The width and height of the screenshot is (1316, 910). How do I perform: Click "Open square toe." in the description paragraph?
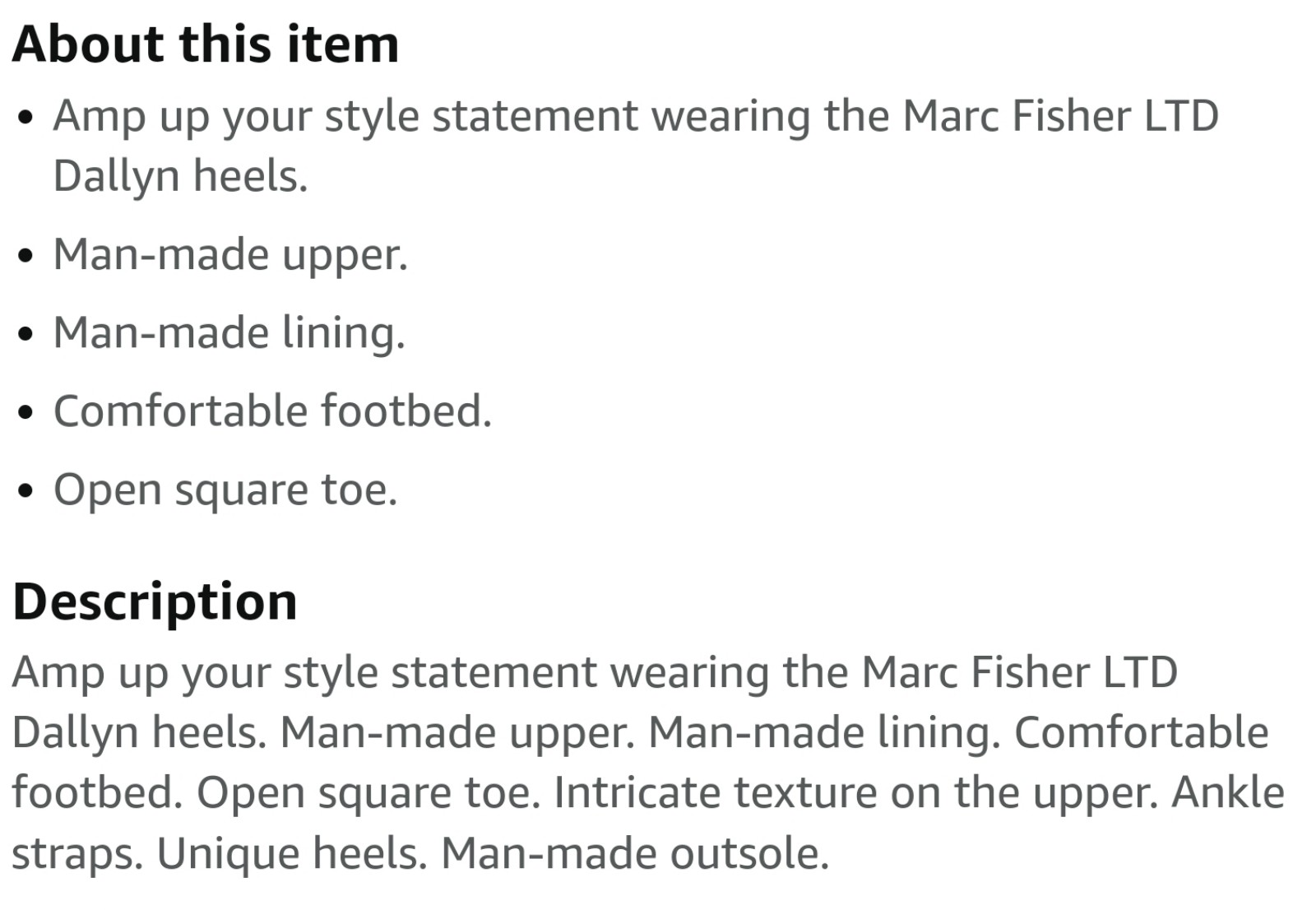pos(368,794)
